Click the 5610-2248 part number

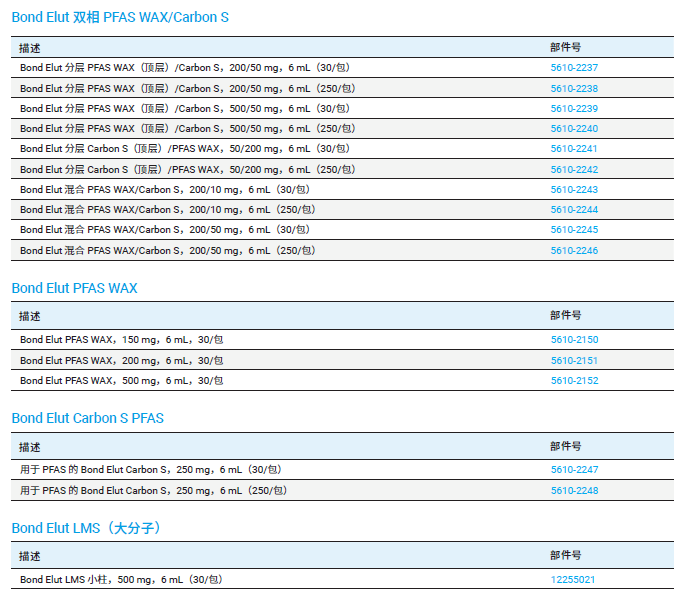point(574,491)
